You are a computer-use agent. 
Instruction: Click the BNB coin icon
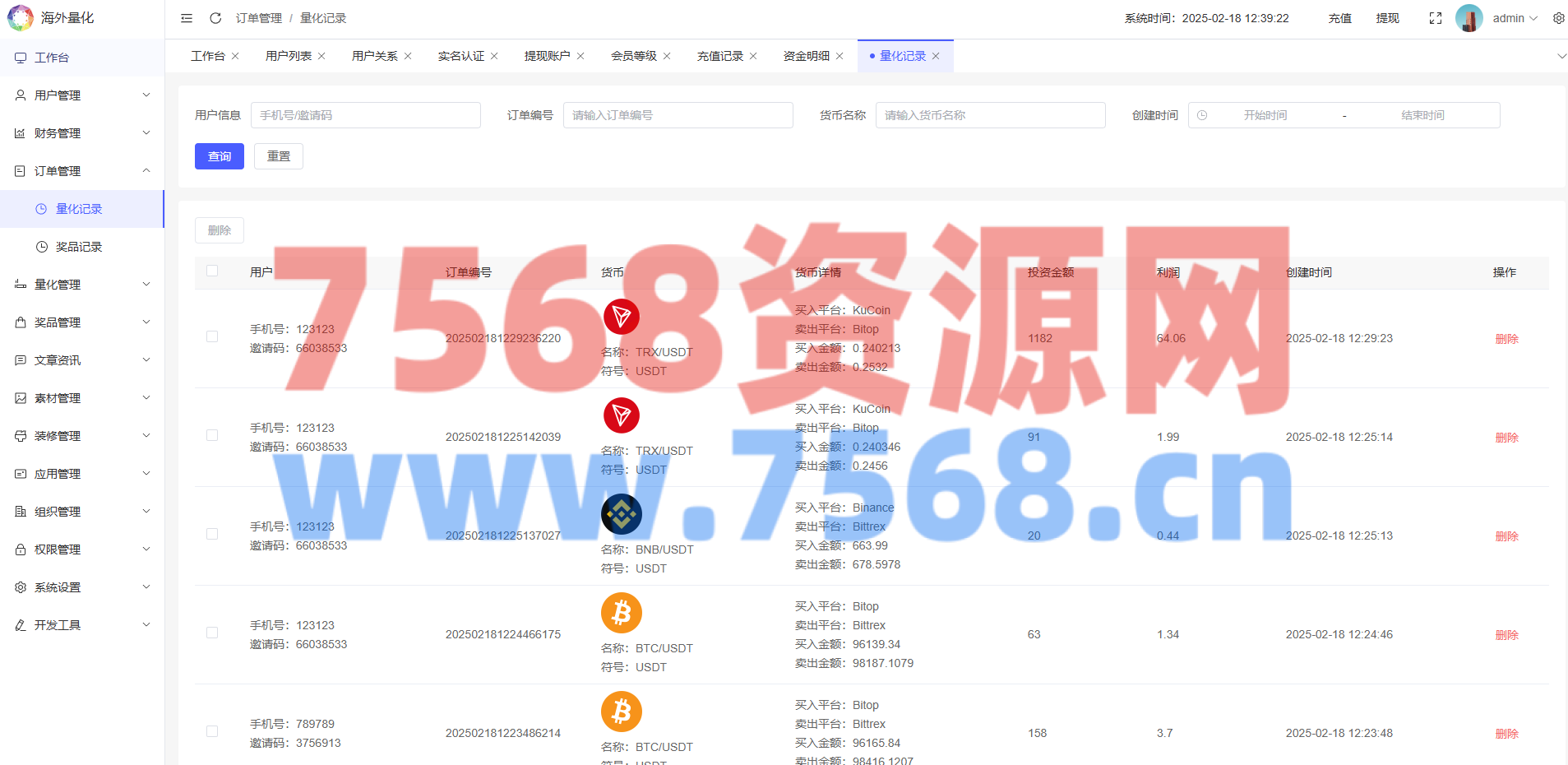(x=622, y=514)
